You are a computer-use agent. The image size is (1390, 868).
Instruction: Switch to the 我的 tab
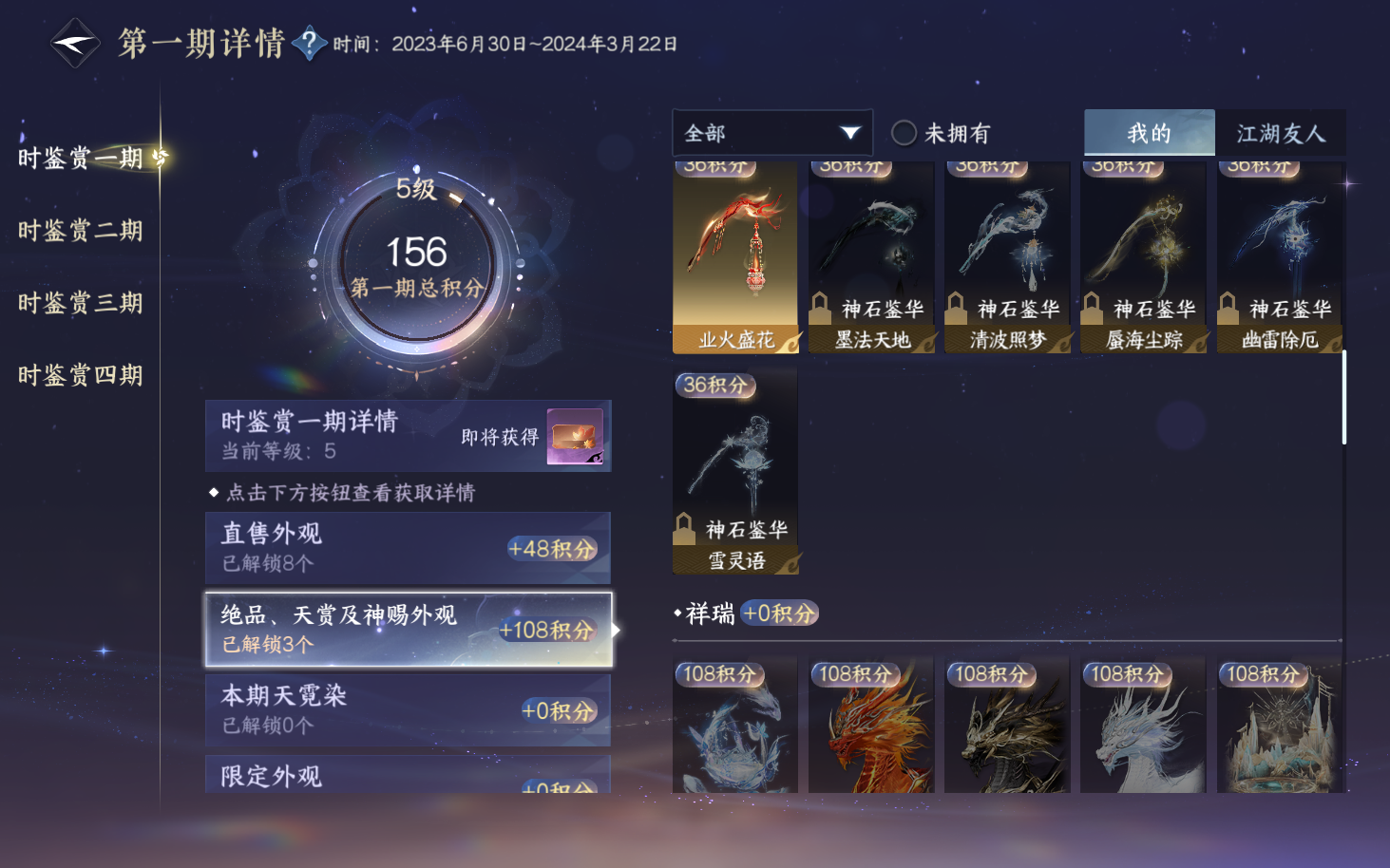[1150, 133]
